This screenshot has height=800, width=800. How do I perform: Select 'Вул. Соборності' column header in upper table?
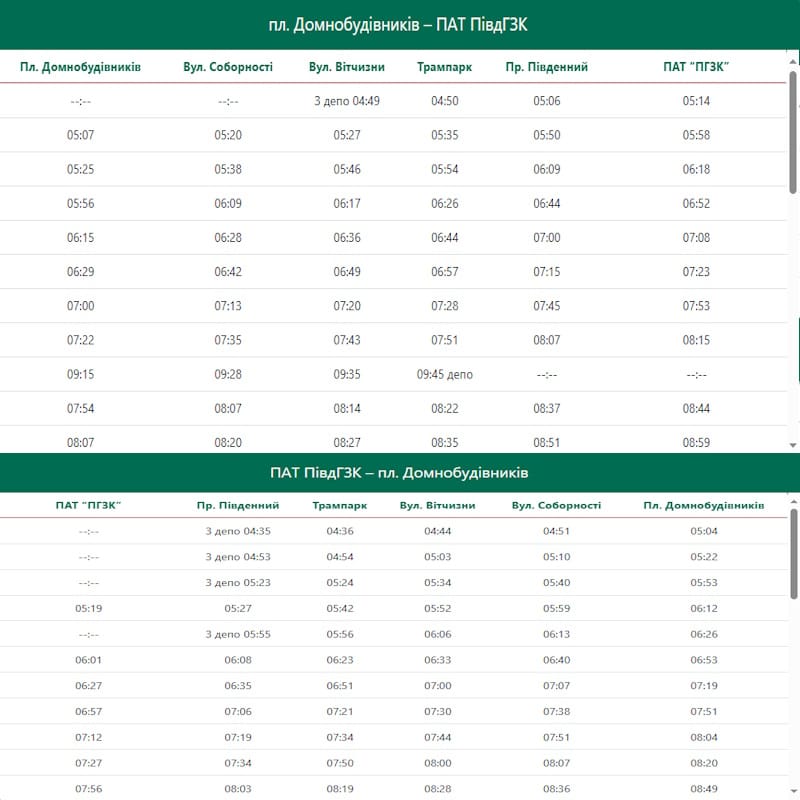228,67
